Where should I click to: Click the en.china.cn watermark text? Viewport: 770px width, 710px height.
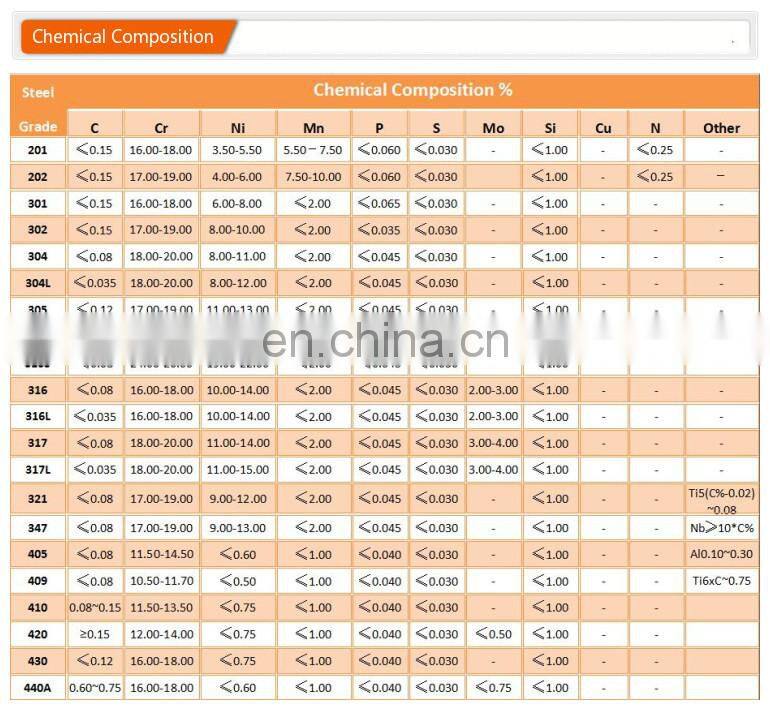385,342
